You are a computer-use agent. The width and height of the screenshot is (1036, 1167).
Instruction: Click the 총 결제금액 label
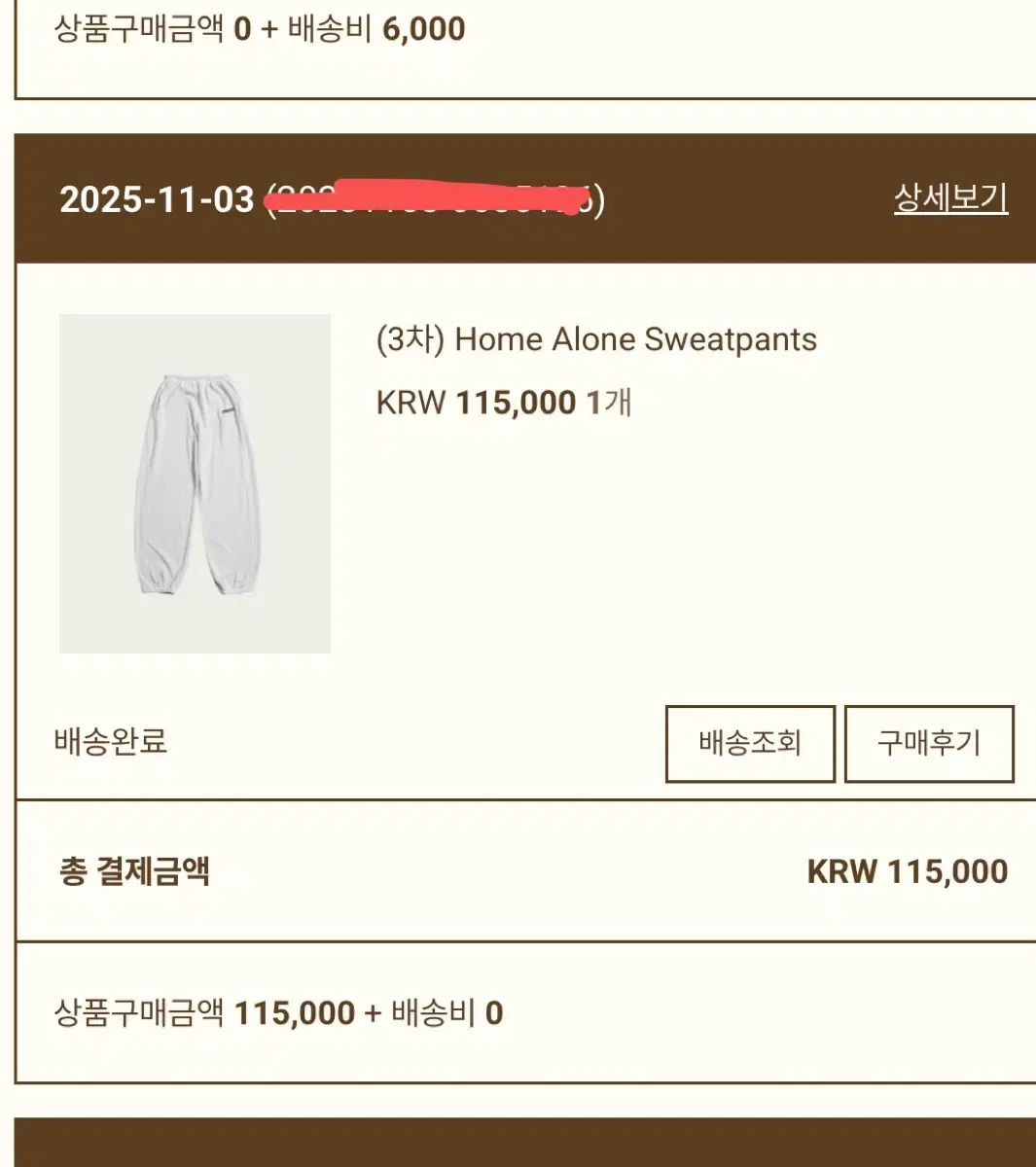click(134, 871)
